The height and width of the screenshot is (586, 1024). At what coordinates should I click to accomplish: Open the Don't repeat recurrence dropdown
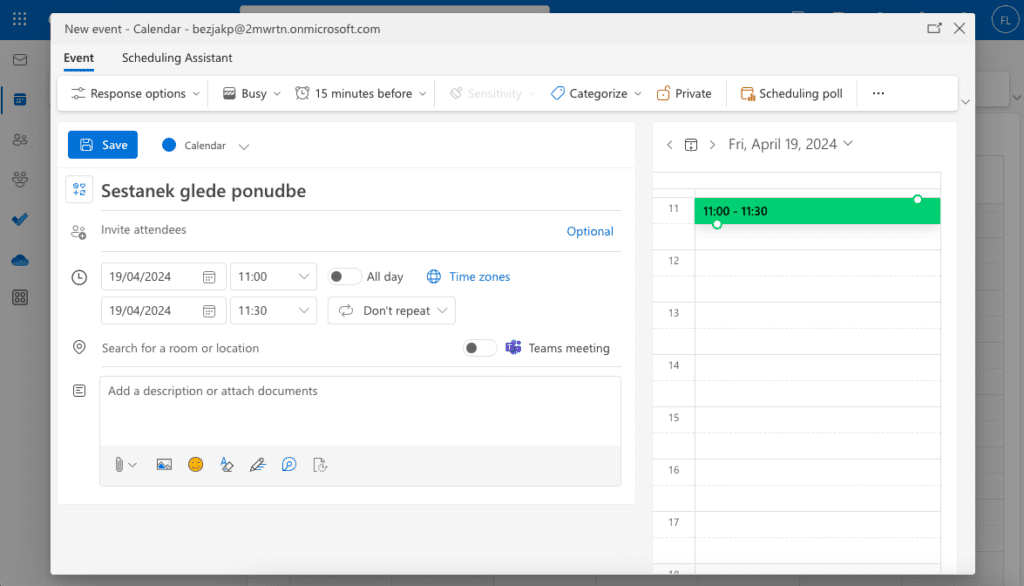point(391,311)
